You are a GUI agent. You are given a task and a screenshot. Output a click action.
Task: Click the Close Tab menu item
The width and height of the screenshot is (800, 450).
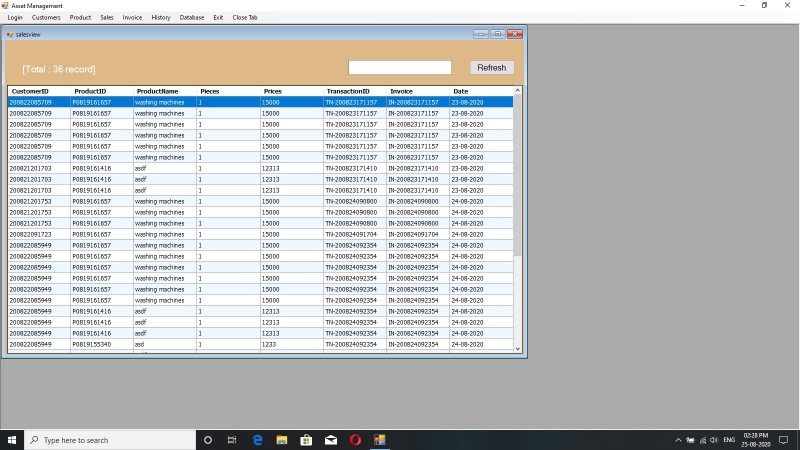point(245,17)
